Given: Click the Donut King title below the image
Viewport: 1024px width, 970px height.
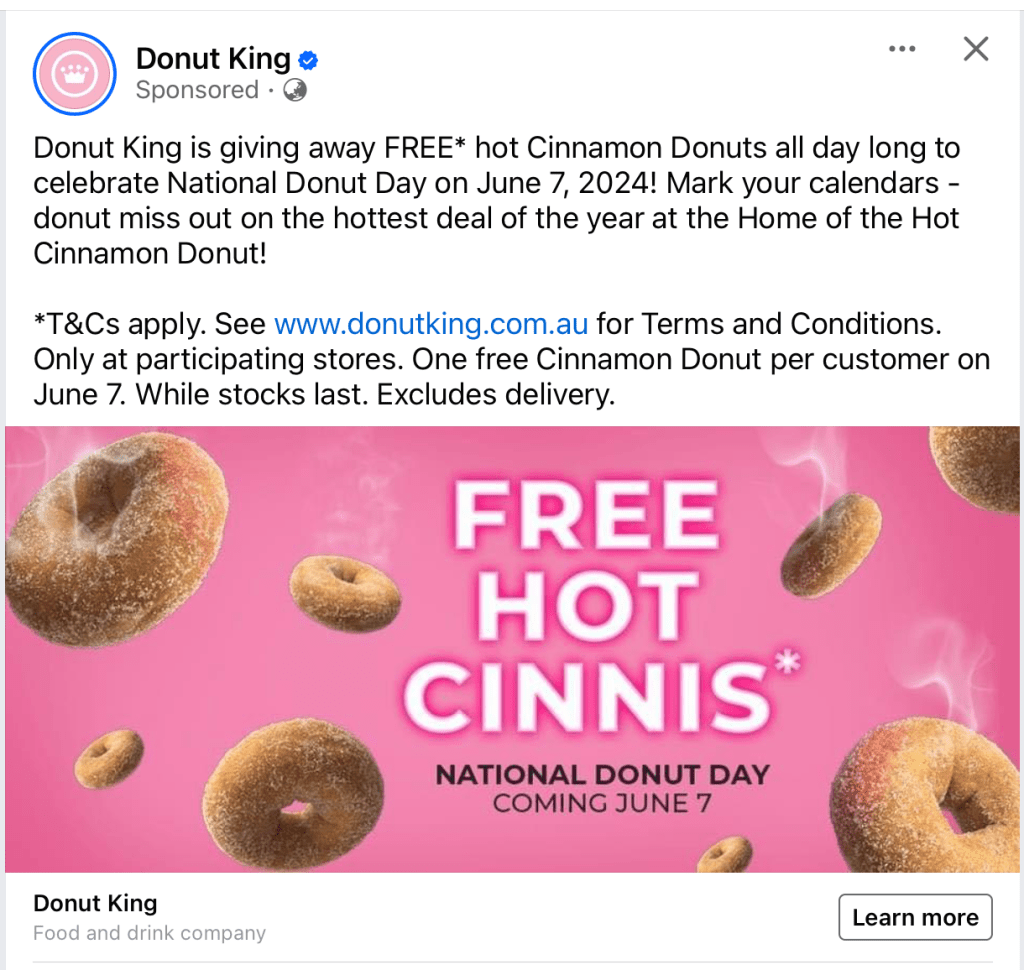Looking at the screenshot, I should [95, 903].
